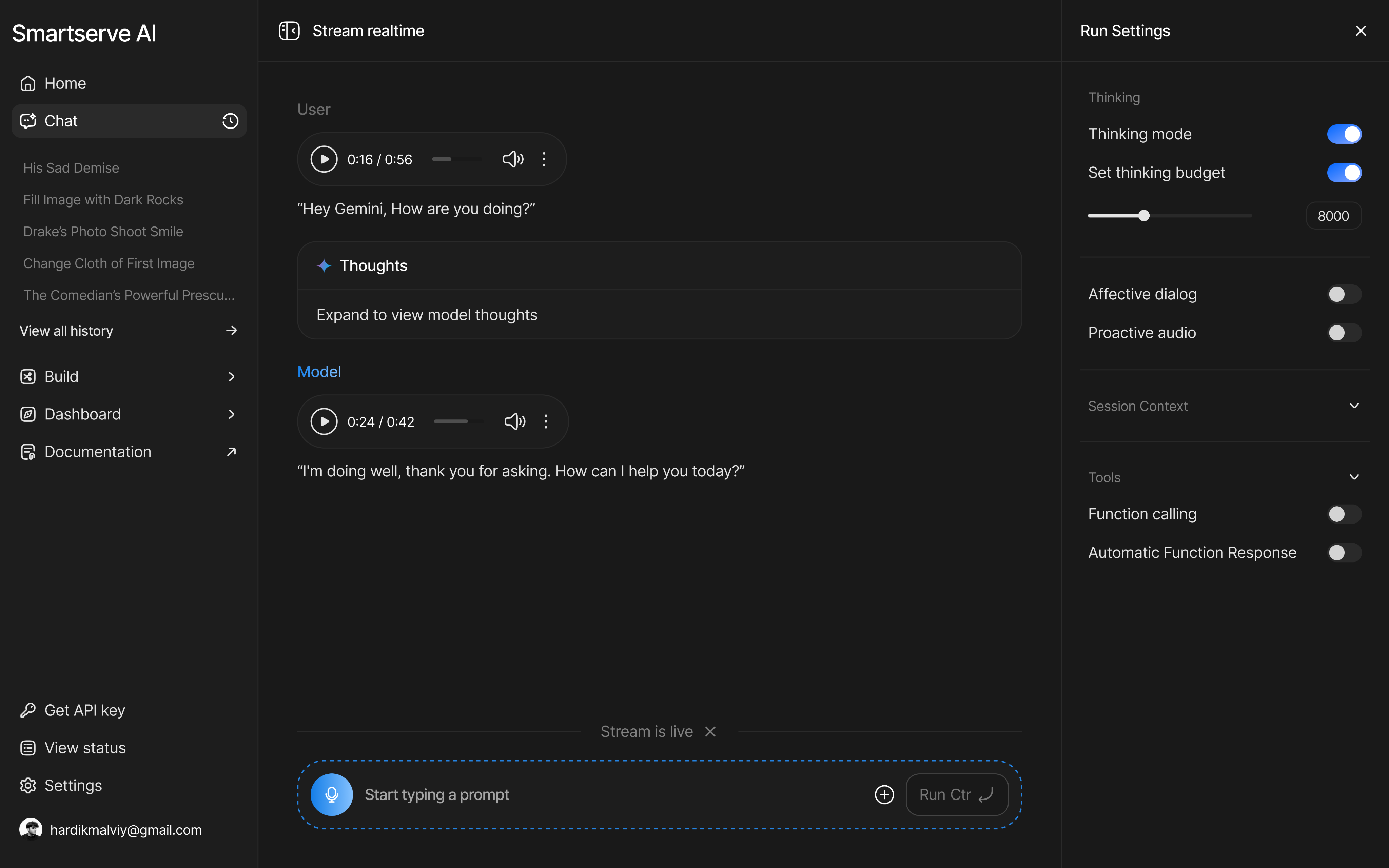This screenshot has width=1389, height=868.
Task: Open the Documentation external link arrow
Action: click(231, 452)
